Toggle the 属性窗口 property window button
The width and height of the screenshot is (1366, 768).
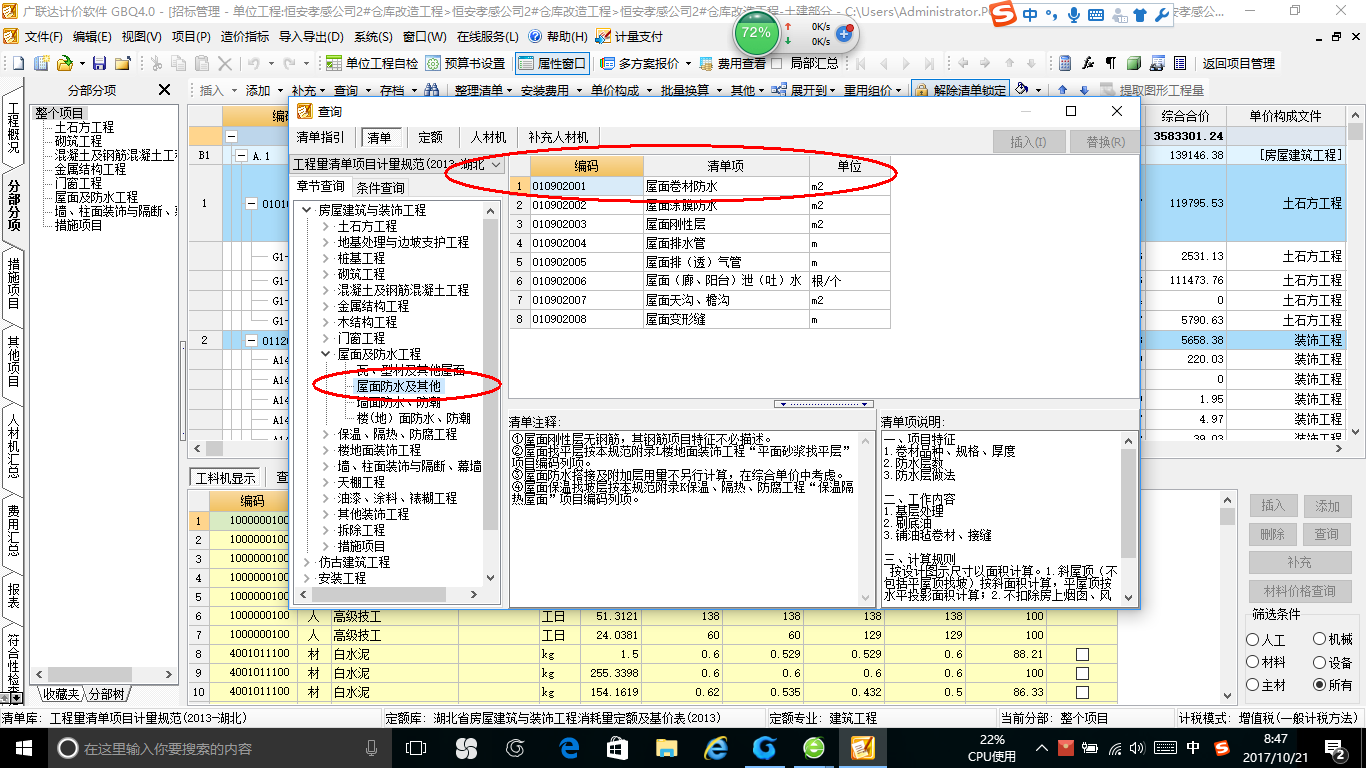click(x=552, y=63)
